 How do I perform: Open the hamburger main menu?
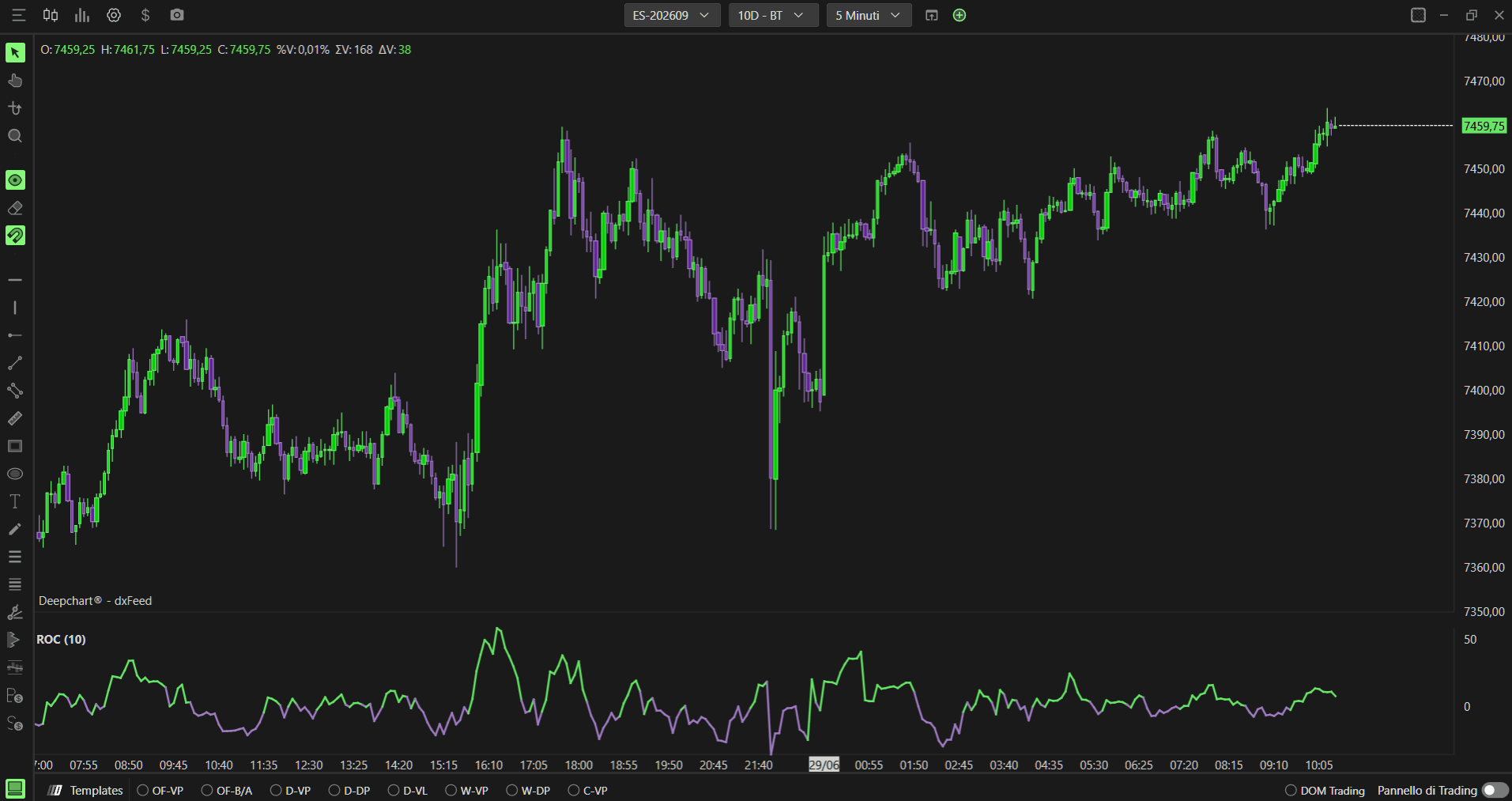coord(18,15)
